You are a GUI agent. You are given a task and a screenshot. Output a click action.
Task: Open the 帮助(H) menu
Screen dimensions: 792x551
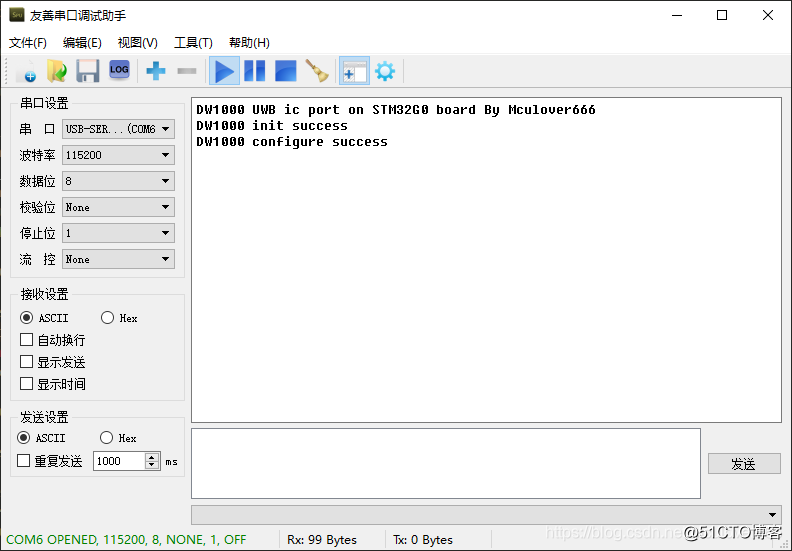pos(249,43)
